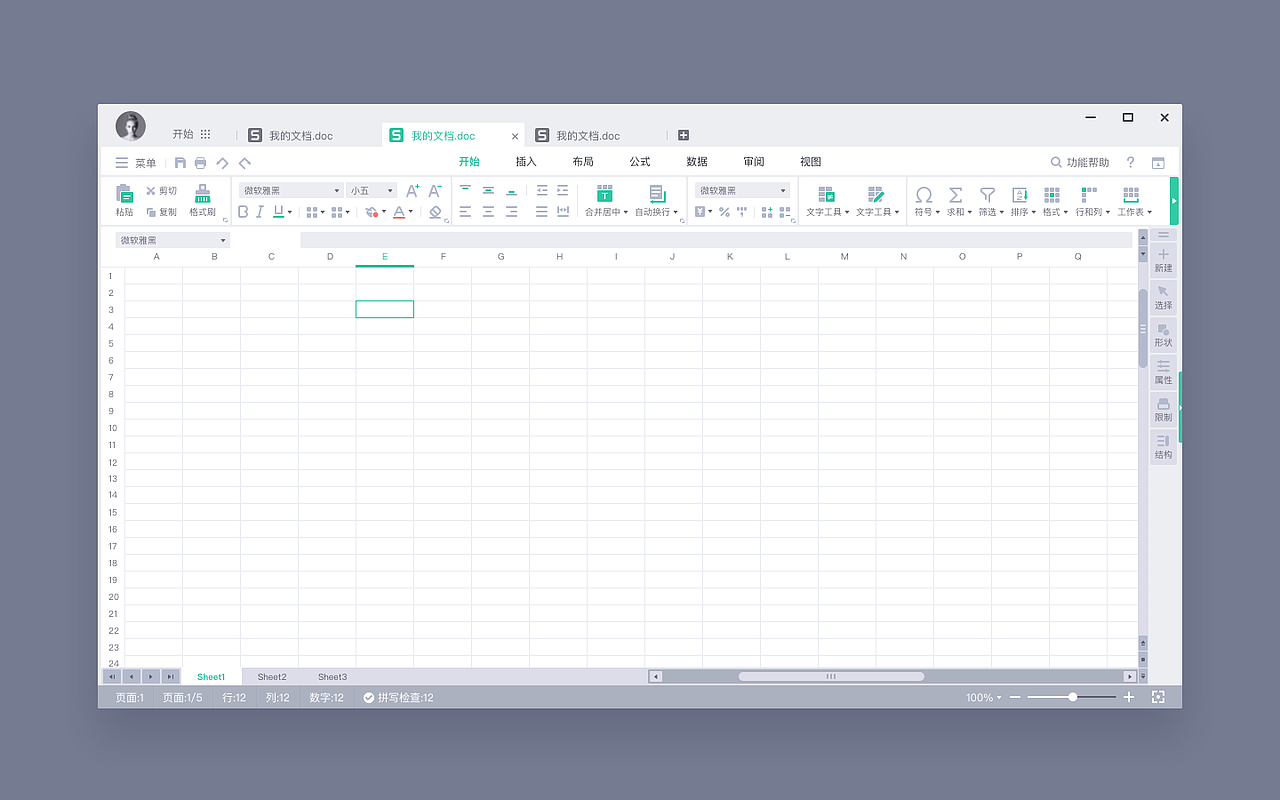This screenshot has width=1280, height=800.
Task: Open the 属性 properties side panel icon
Action: (1163, 367)
